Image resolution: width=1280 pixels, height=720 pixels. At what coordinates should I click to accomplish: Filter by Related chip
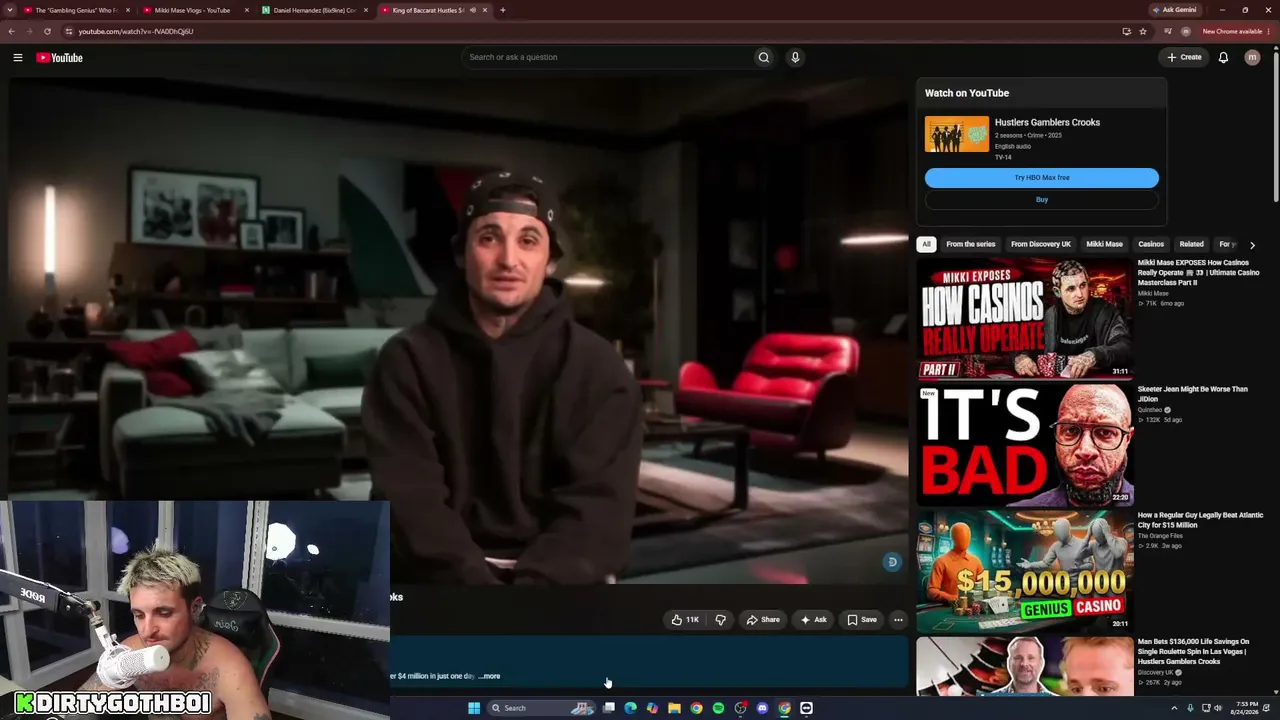click(1191, 244)
